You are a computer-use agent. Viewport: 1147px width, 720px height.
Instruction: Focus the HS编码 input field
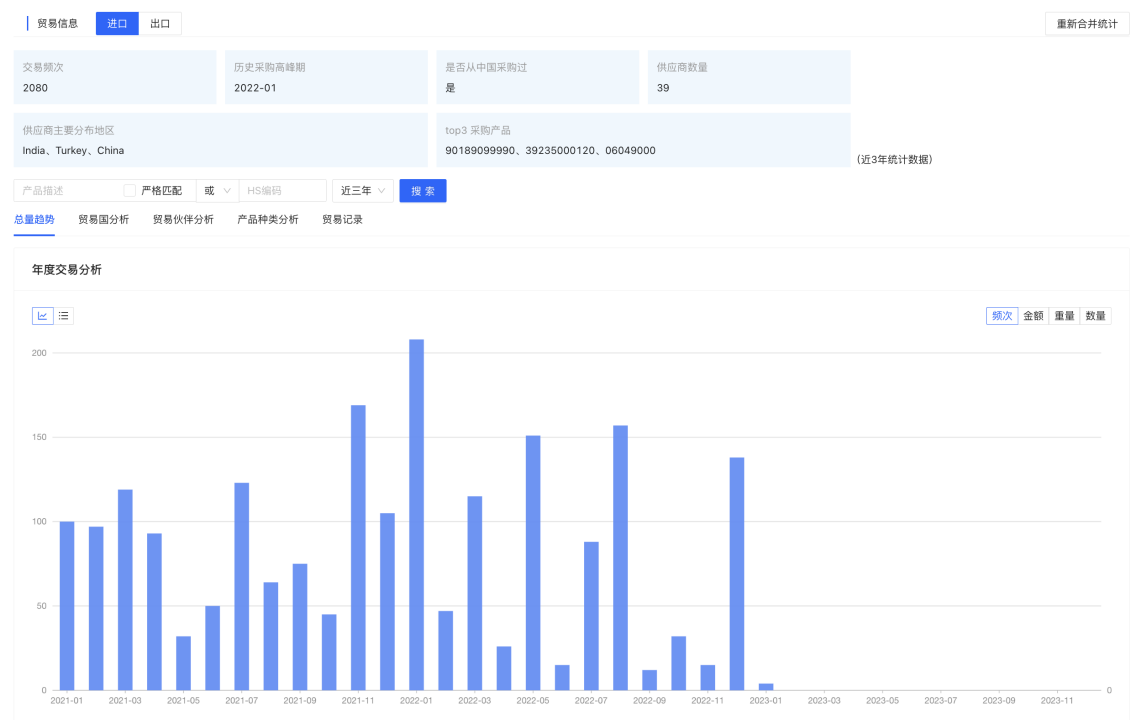282,191
